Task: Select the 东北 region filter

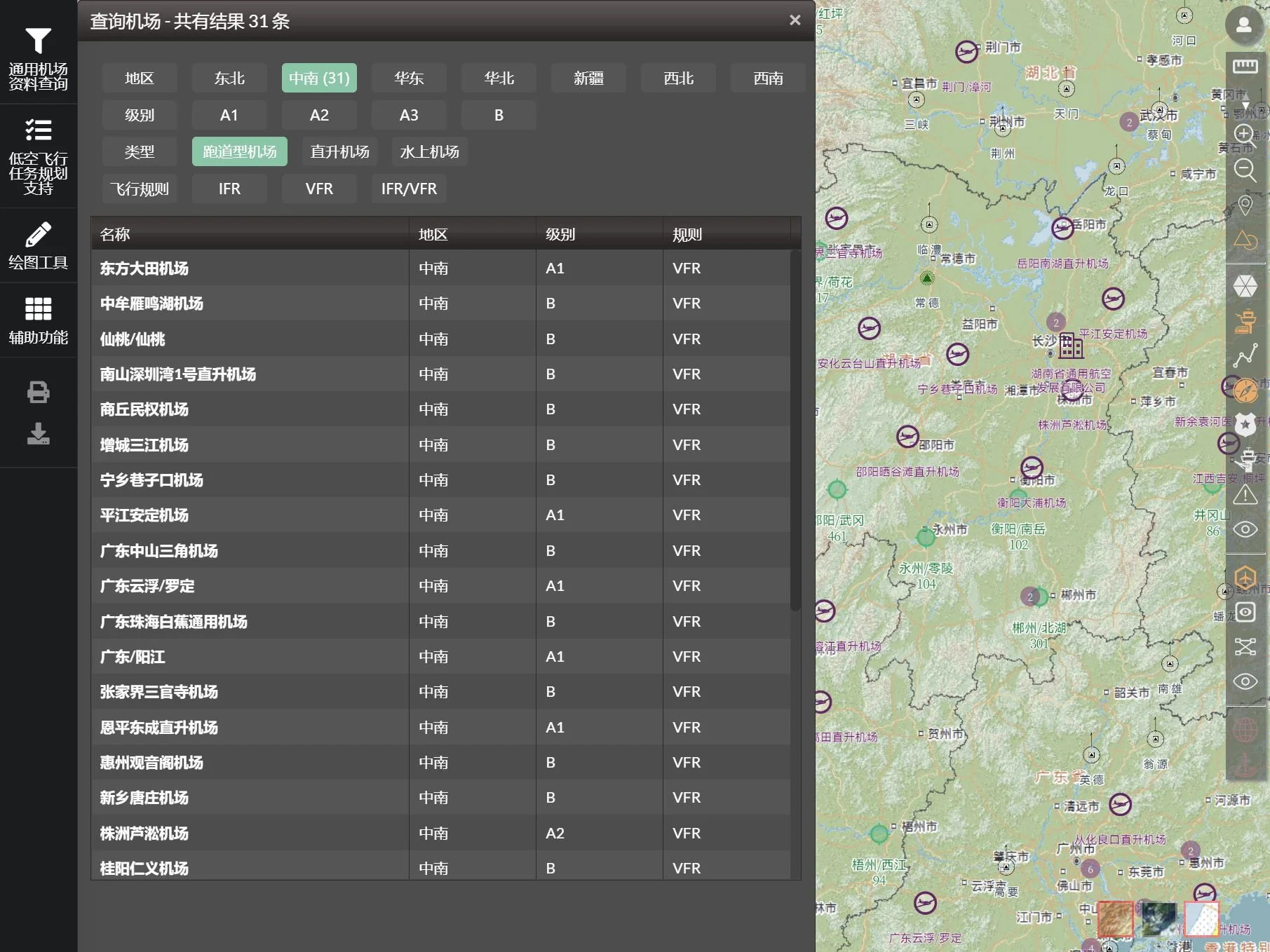Action: tap(229, 78)
